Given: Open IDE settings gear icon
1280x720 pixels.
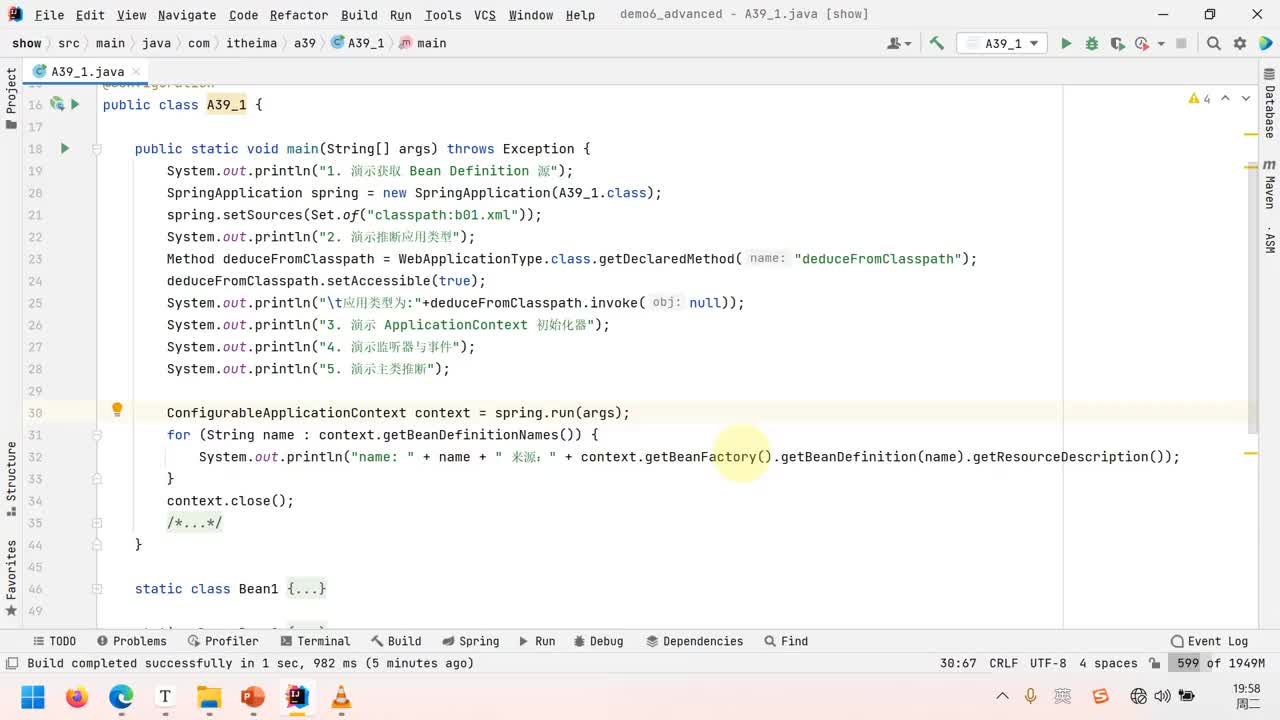Looking at the screenshot, I should pyautogui.click(x=1240, y=43).
